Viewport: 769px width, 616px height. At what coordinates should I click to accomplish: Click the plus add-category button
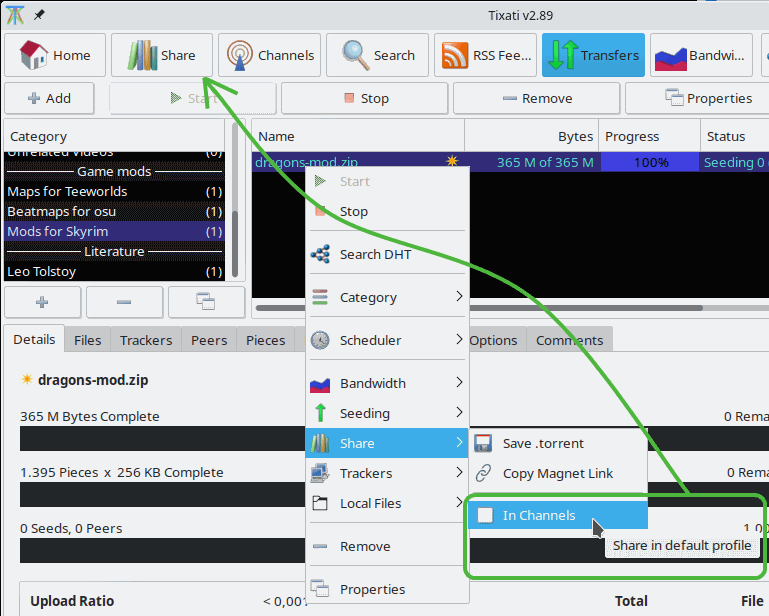43,302
